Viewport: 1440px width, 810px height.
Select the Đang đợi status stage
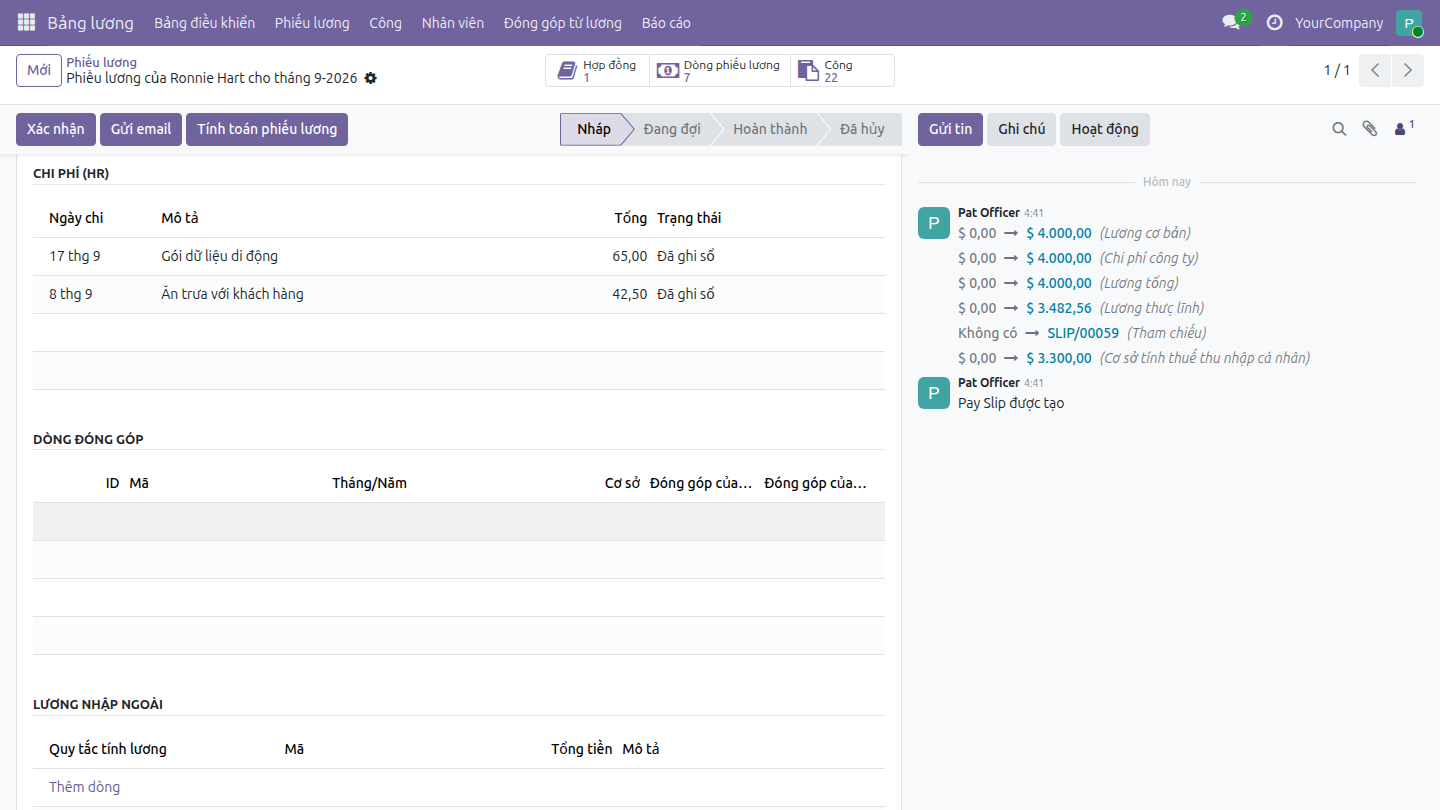click(672, 129)
